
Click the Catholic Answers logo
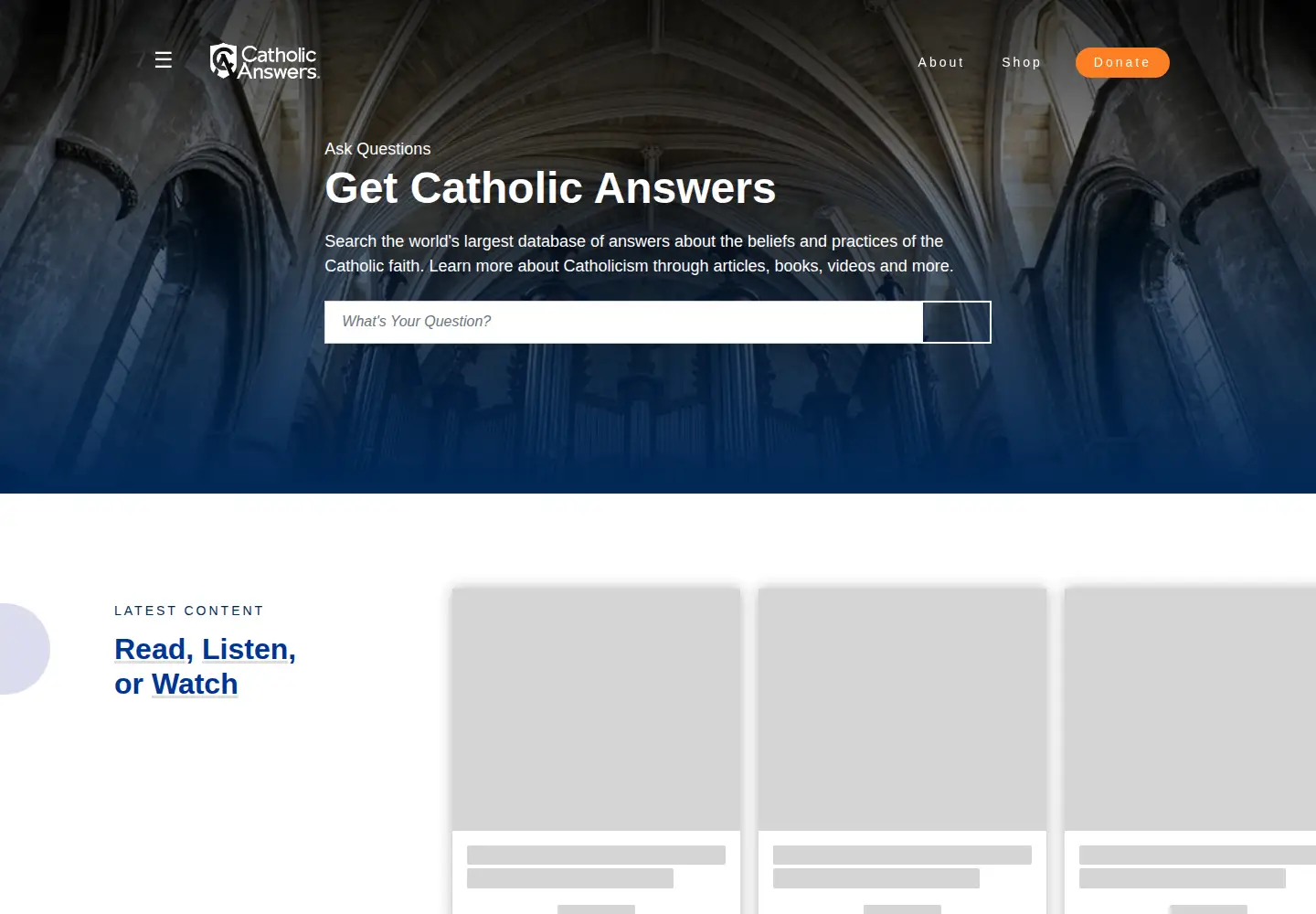click(264, 61)
